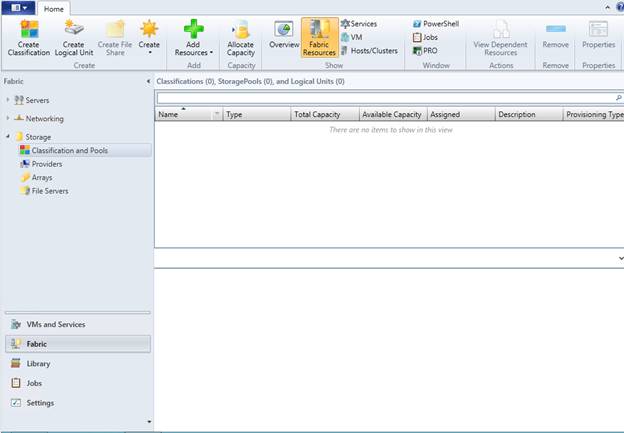624x433 pixels.
Task: Sort by Provisioning Type column
Action: pyautogui.click(x=594, y=114)
